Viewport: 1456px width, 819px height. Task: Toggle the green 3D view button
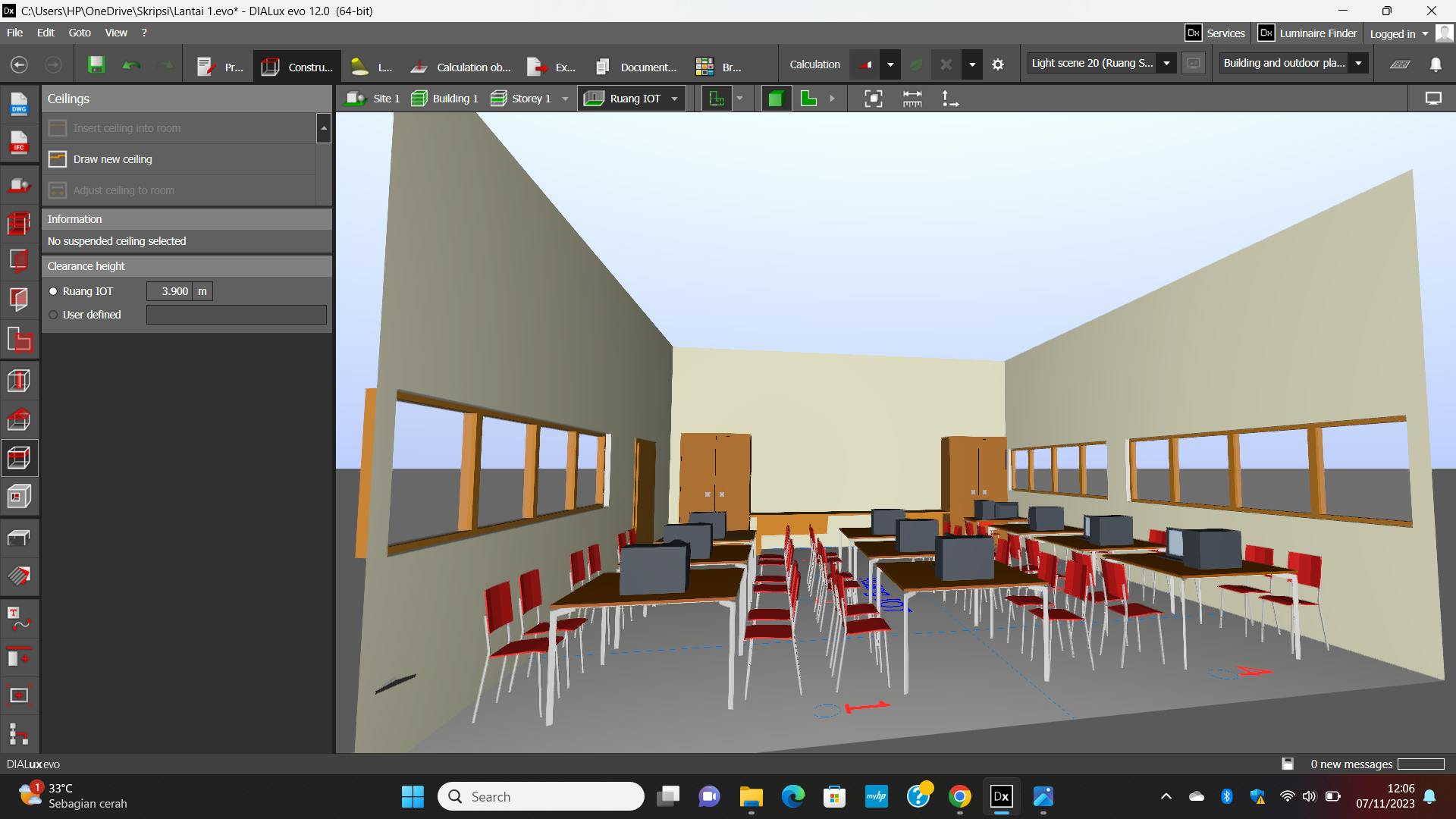pyautogui.click(x=775, y=99)
